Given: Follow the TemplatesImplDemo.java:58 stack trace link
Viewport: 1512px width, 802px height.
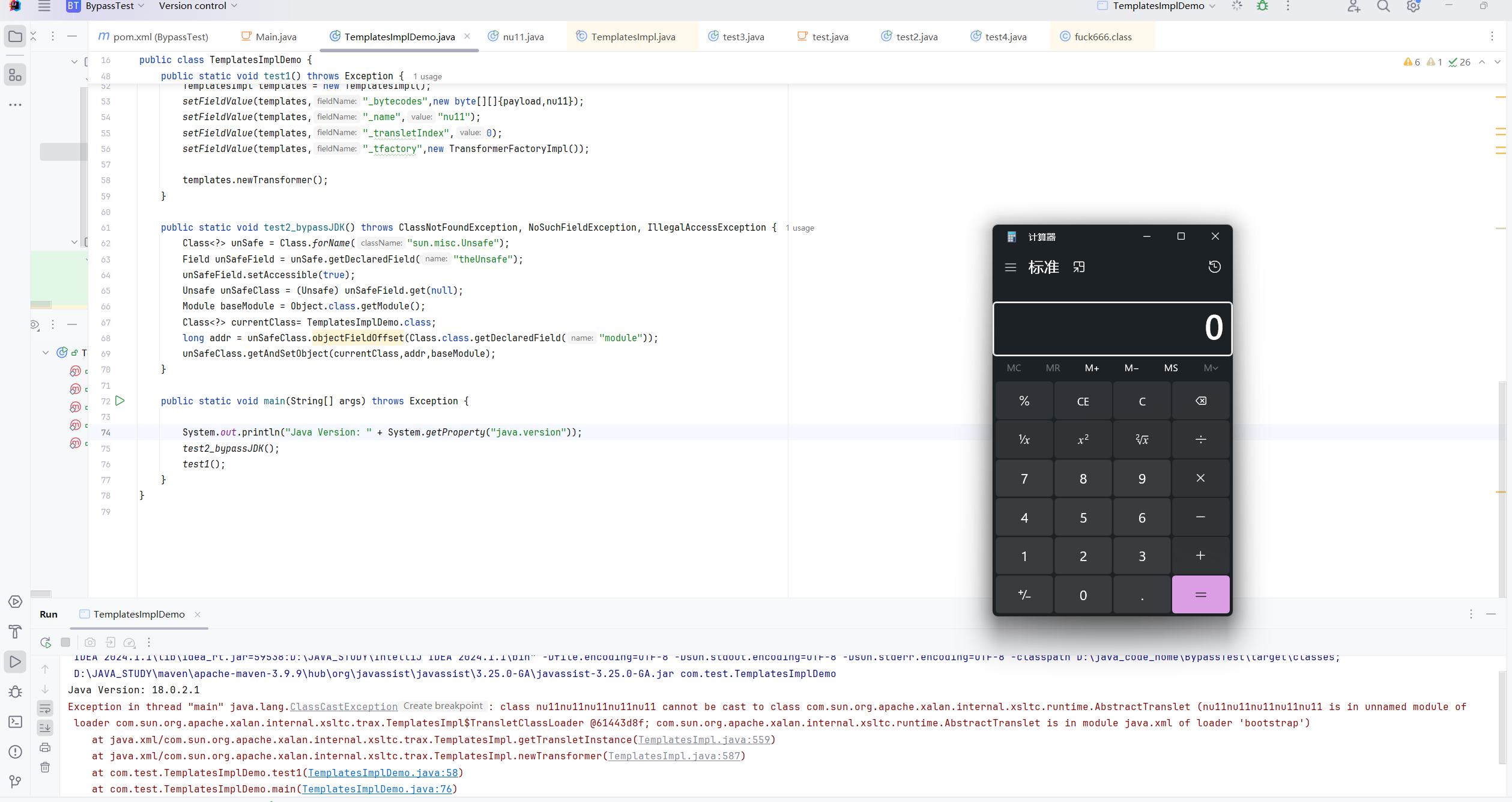Looking at the screenshot, I should [383, 773].
